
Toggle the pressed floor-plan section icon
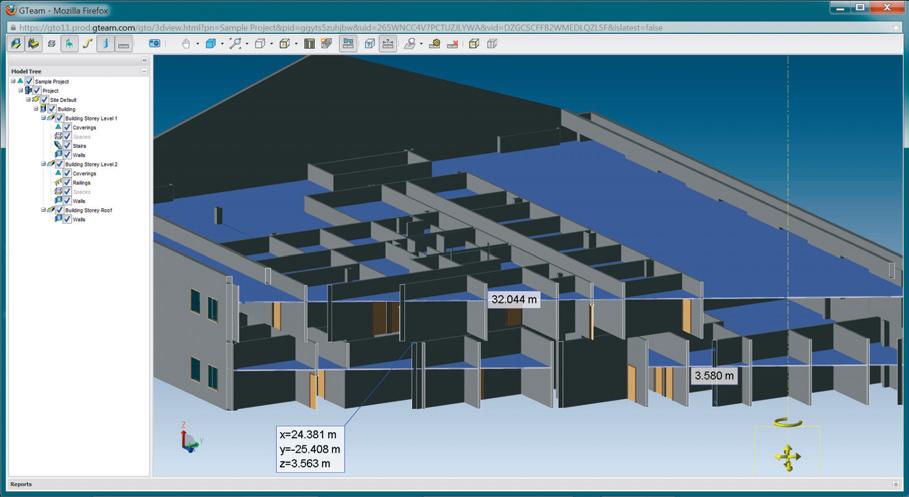point(348,43)
